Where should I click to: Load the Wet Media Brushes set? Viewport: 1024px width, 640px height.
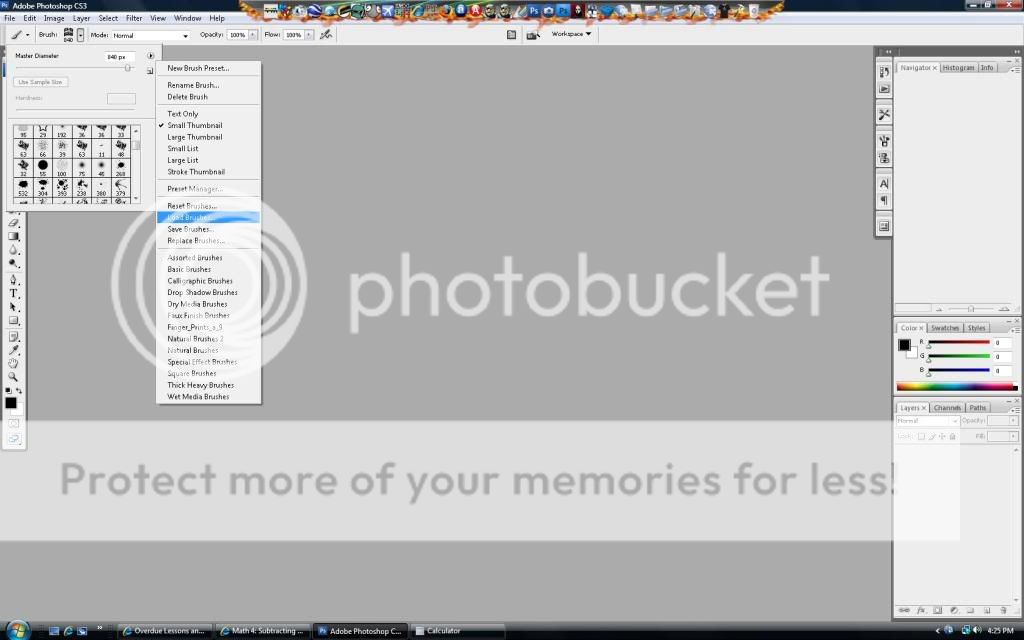(208, 396)
